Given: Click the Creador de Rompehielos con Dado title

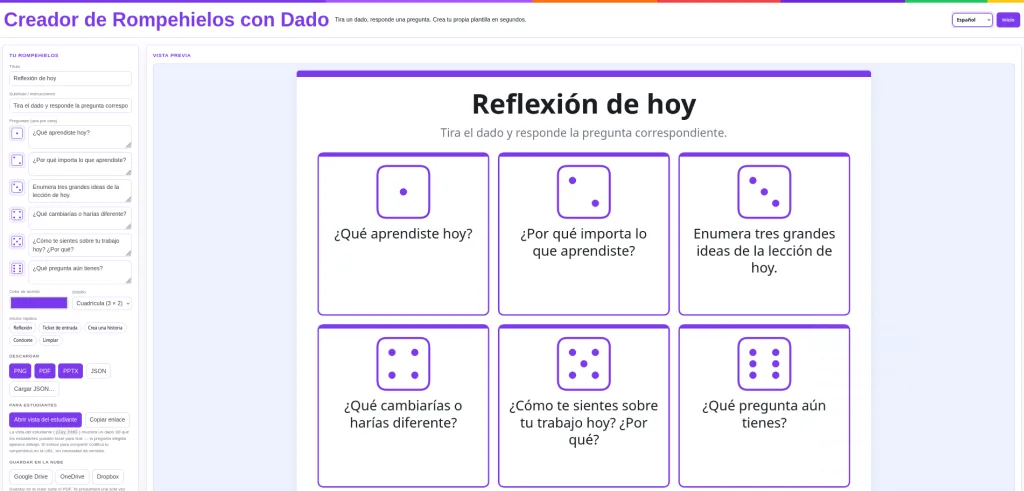Looking at the screenshot, I should 167,20.
